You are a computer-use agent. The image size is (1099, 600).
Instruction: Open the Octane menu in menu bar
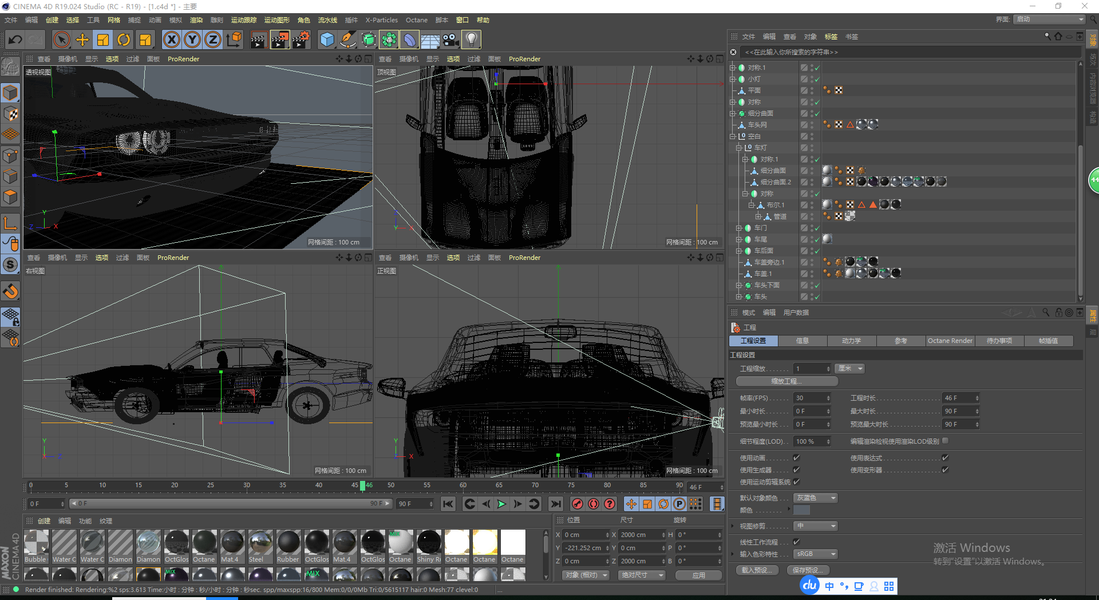click(x=416, y=20)
